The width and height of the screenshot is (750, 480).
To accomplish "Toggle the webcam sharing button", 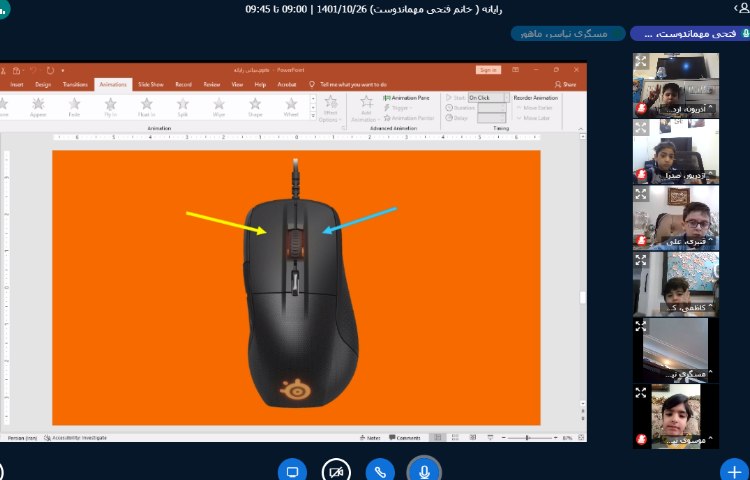I will point(336,470).
